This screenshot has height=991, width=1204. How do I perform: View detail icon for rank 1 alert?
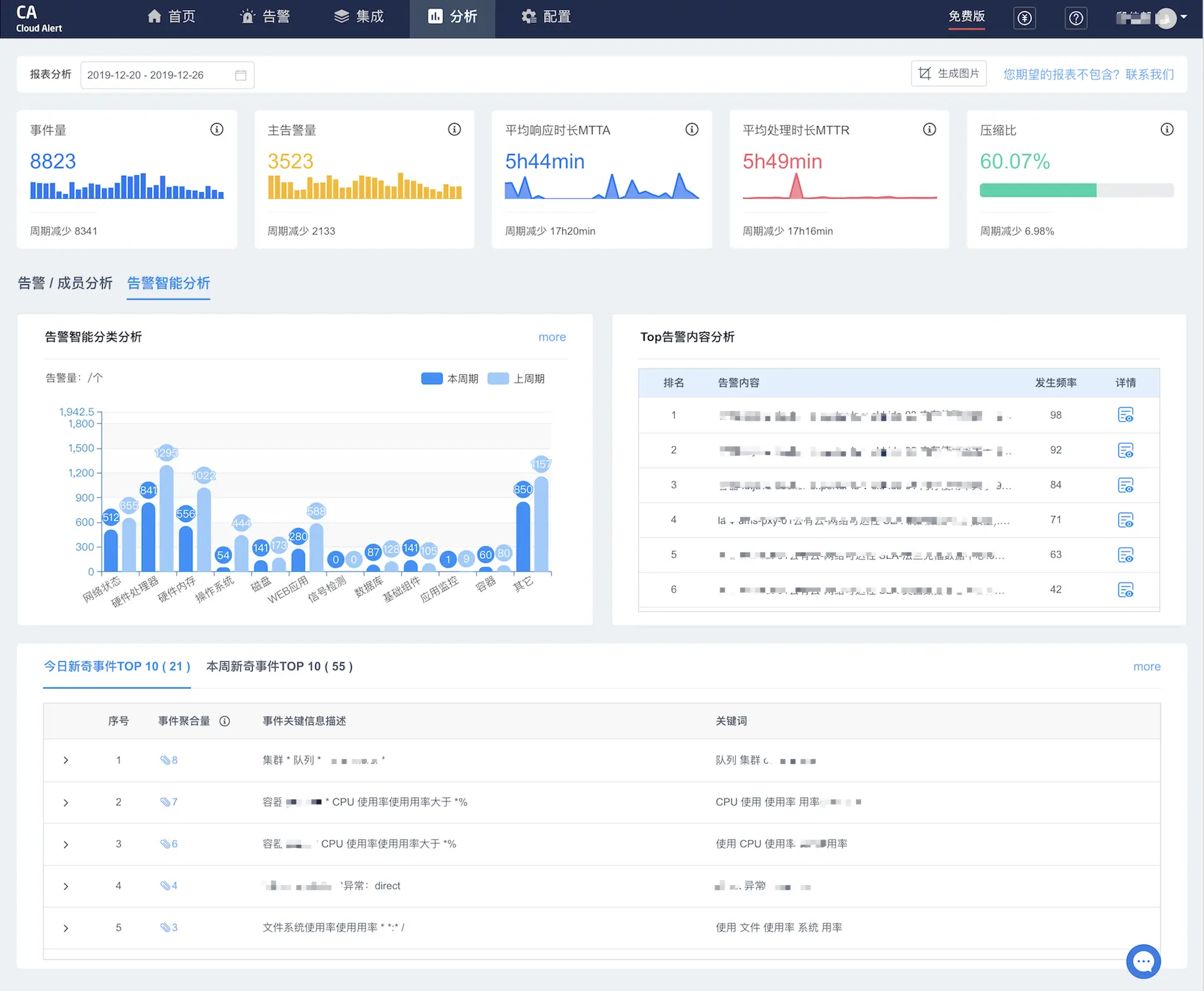click(x=1125, y=415)
